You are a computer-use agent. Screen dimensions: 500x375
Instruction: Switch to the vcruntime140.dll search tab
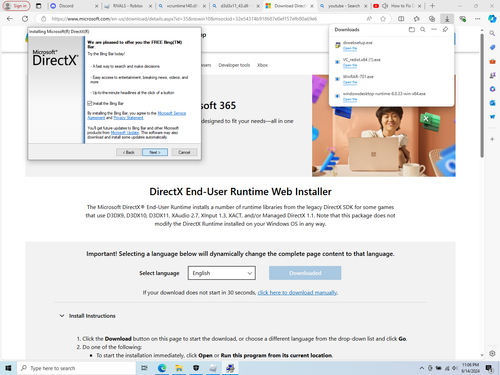tap(182, 6)
